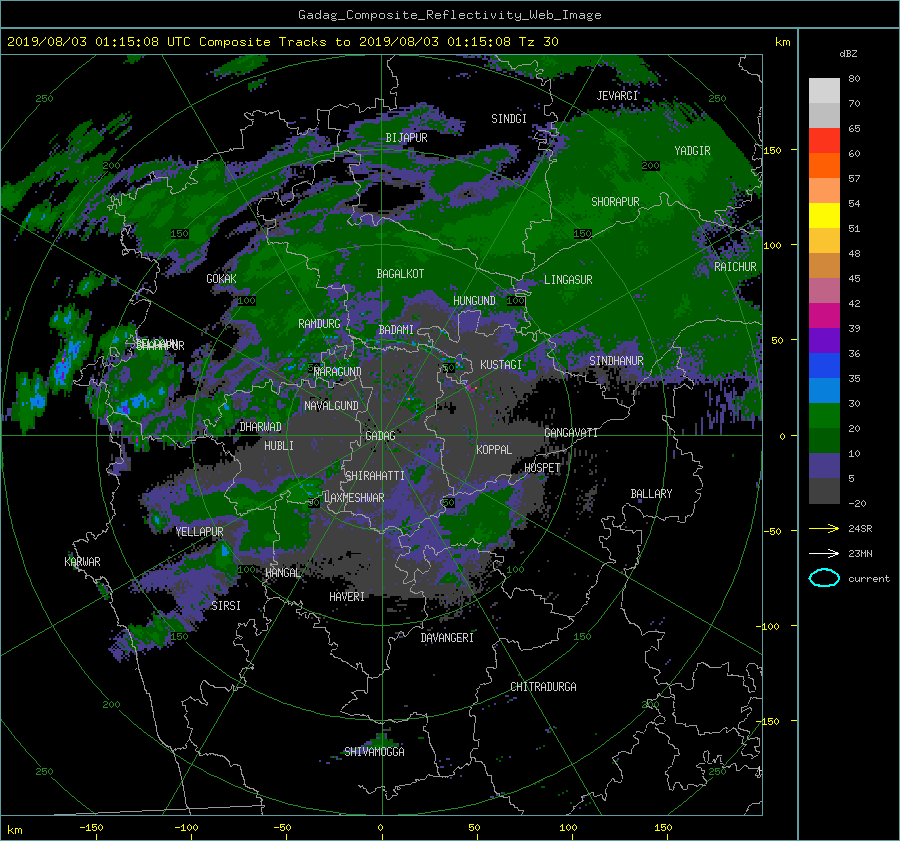Click the LAXMESHWAR city label
Viewport: 900px width, 841px height.
tap(354, 498)
